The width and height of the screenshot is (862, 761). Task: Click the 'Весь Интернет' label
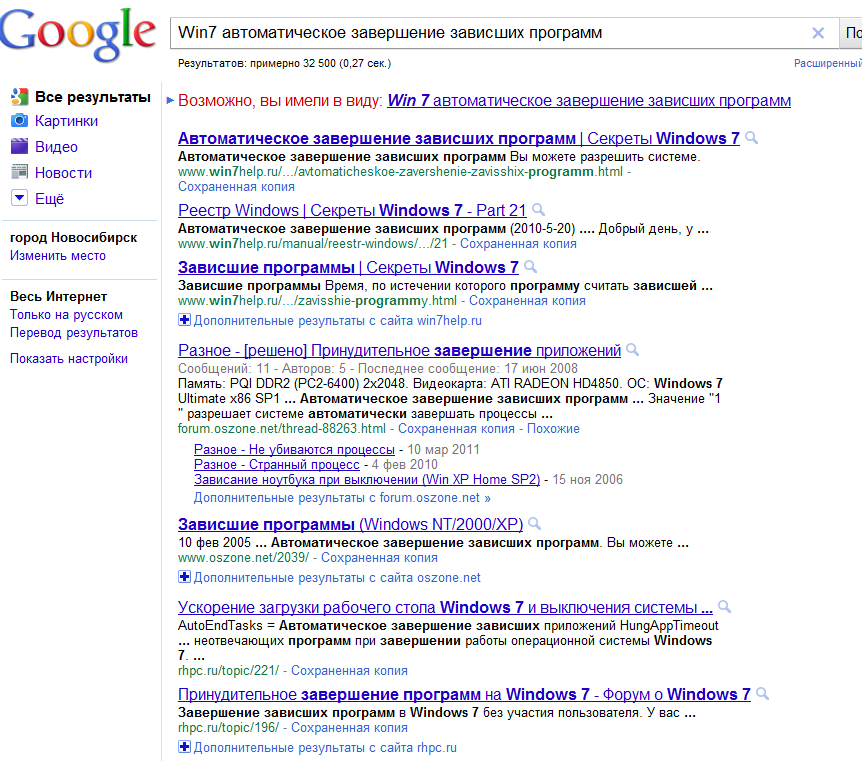tap(58, 296)
